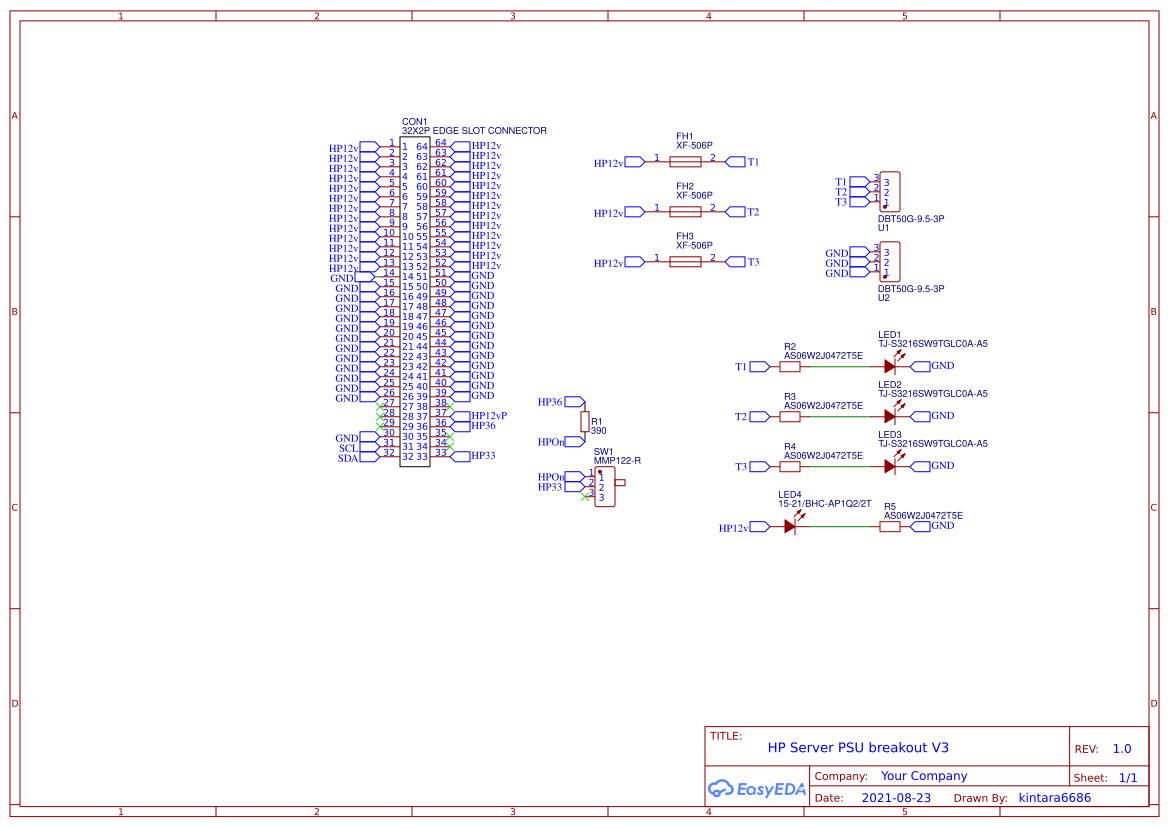Click the Drawn By name kintara6686
The width and height of the screenshot is (1169, 827).
tap(1054, 797)
